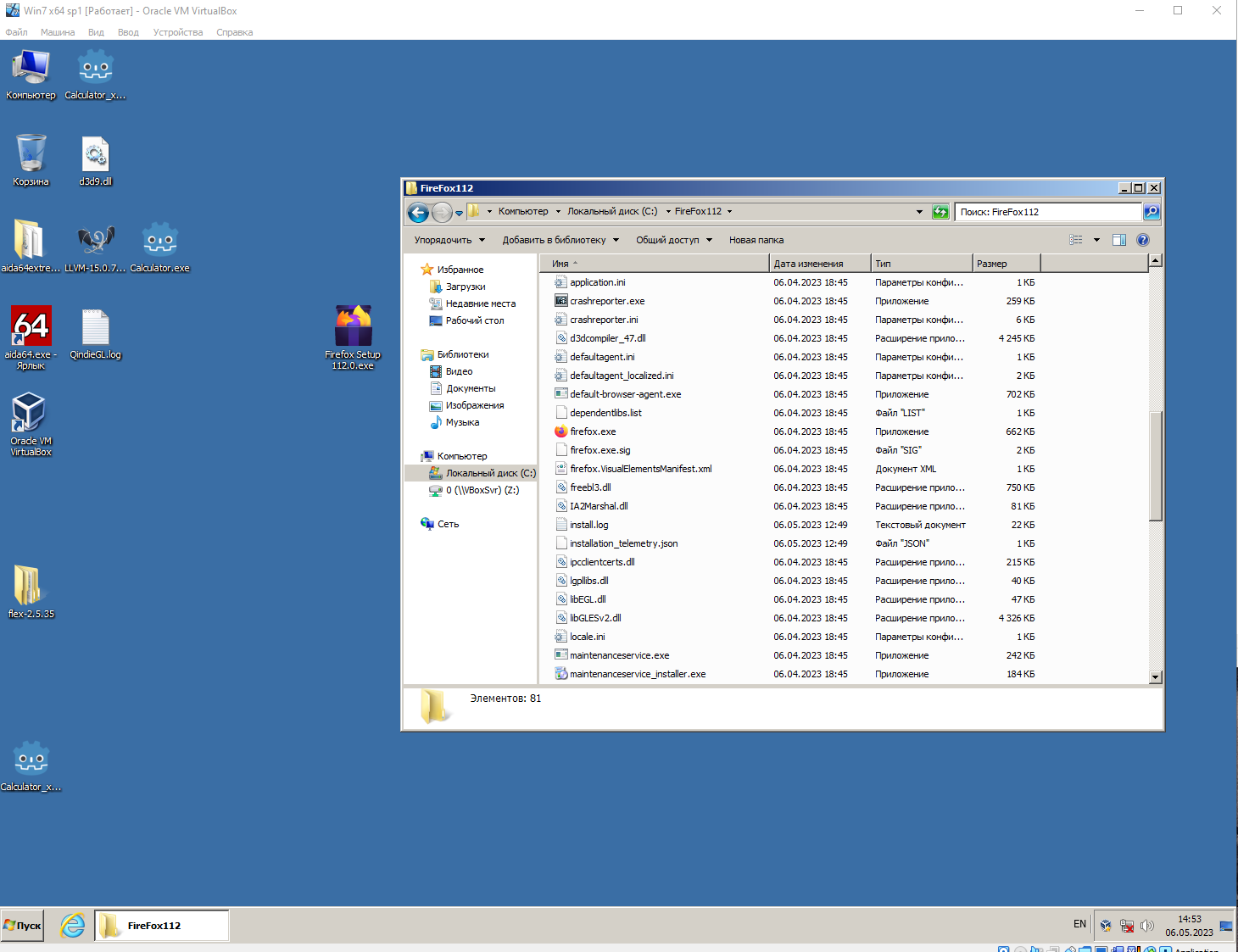Click the Internet Explorer taskbar icon
The image size is (1238, 952).
tap(73, 926)
